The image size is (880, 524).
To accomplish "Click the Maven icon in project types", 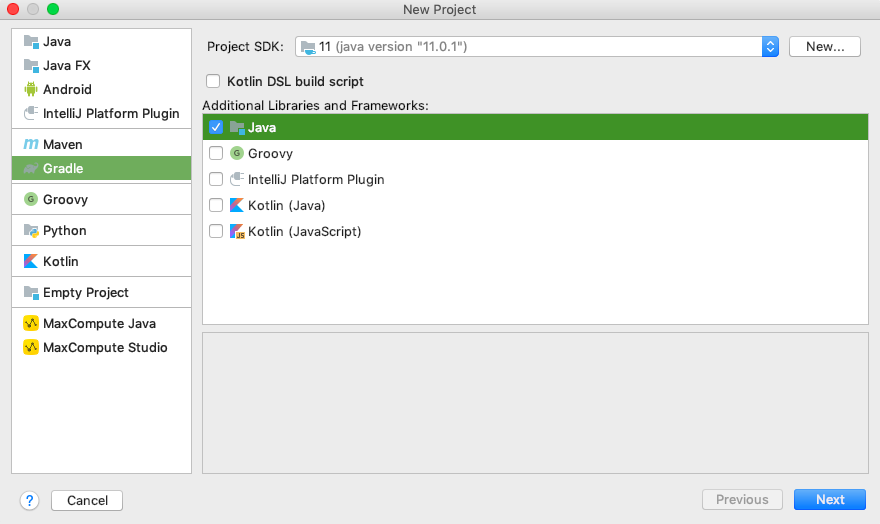I will (x=31, y=145).
